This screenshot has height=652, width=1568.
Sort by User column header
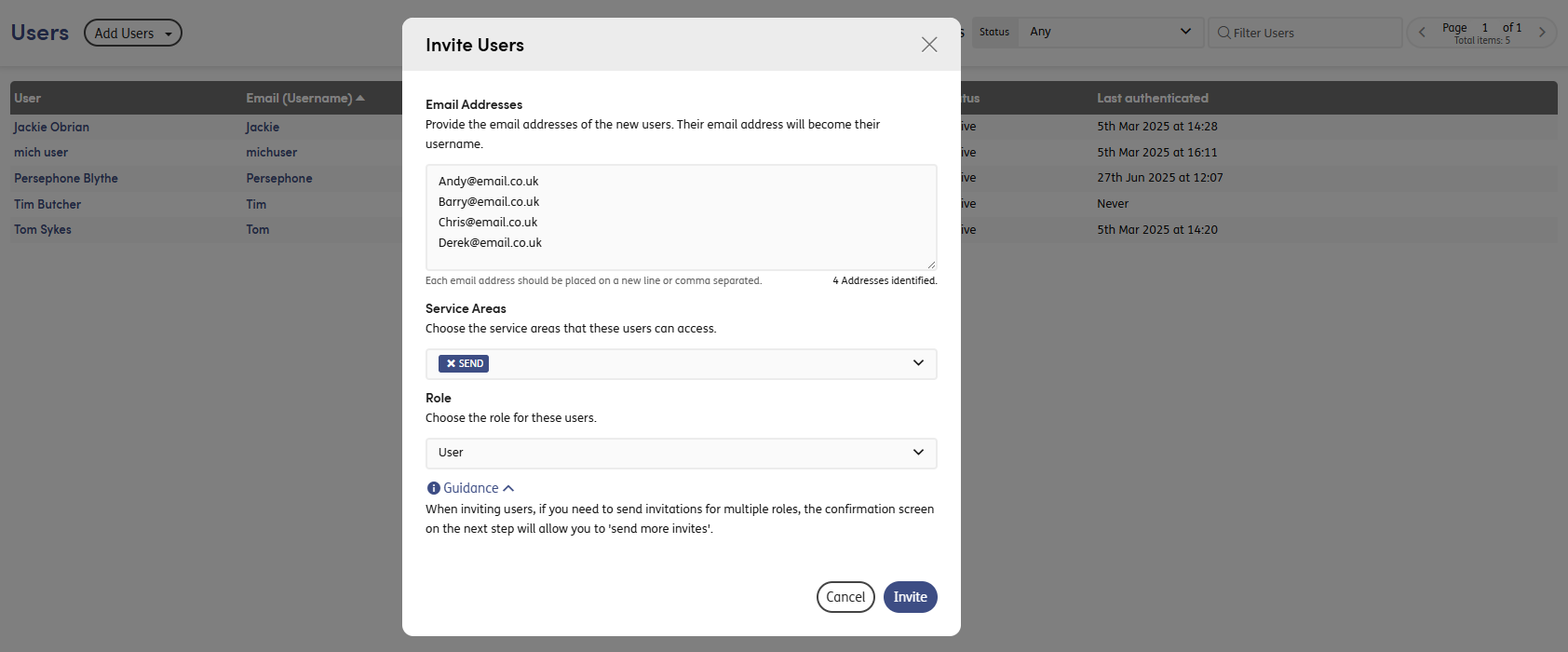[x=28, y=98]
